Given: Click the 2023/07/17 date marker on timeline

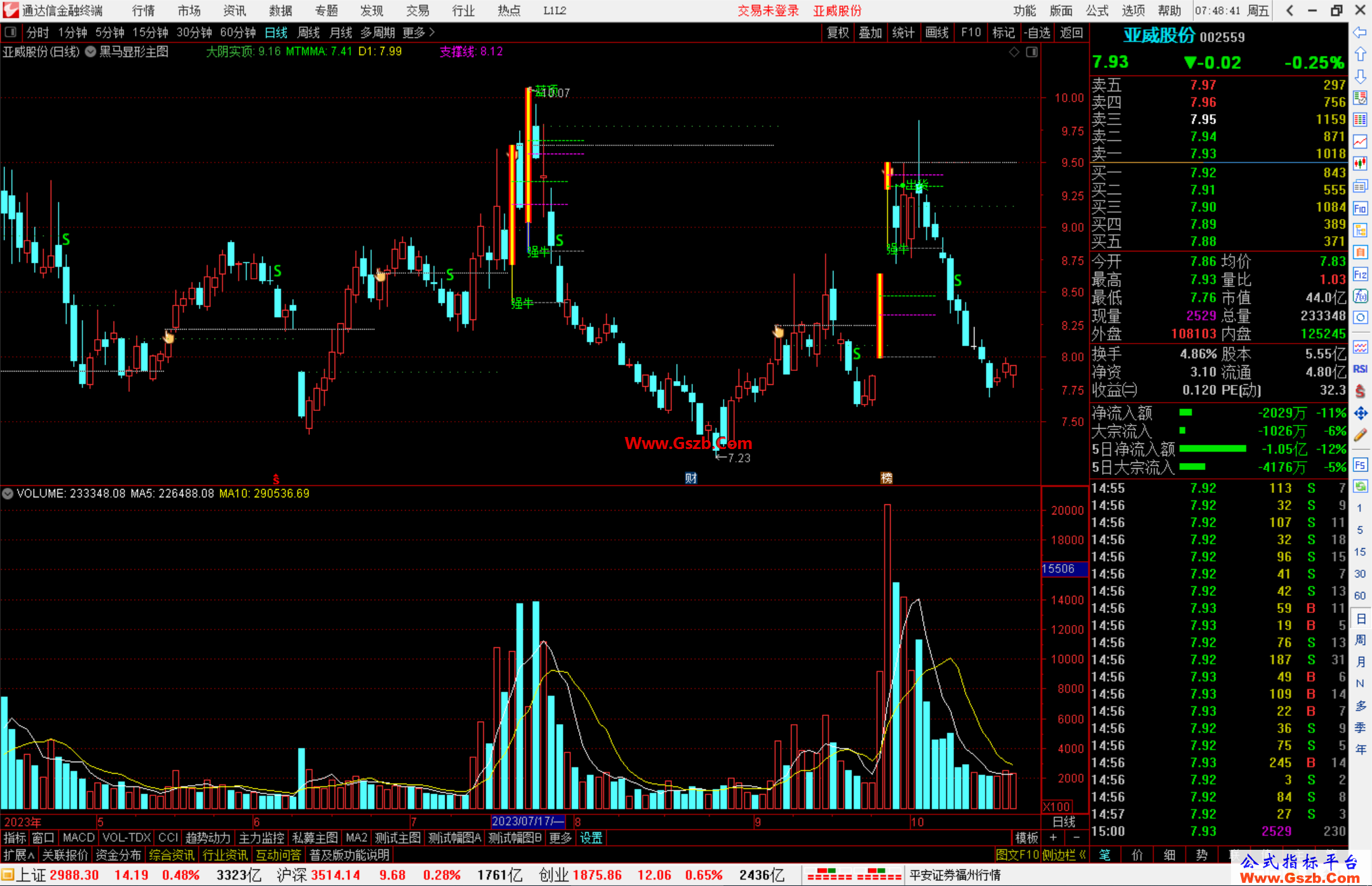Looking at the screenshot, I should pos(528,821).
